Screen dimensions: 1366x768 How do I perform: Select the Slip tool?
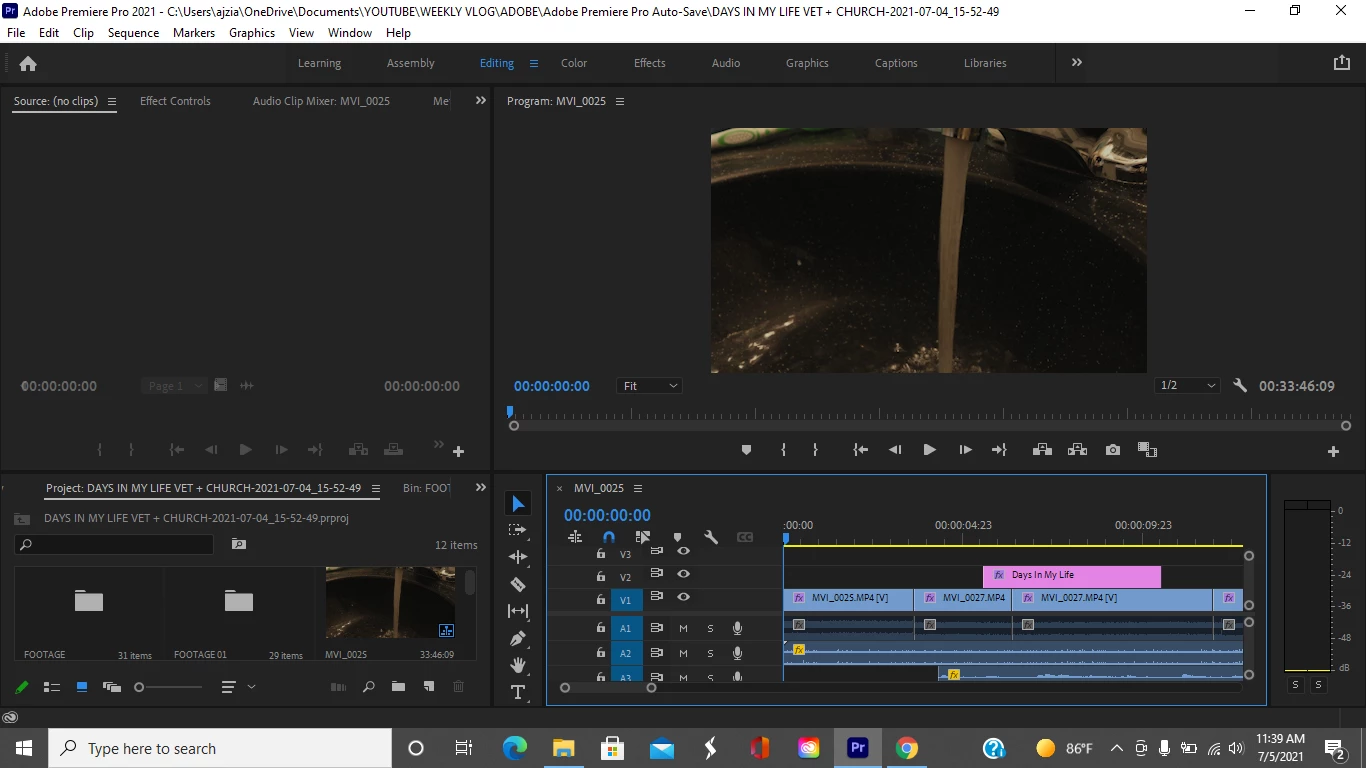coord(518,611)
